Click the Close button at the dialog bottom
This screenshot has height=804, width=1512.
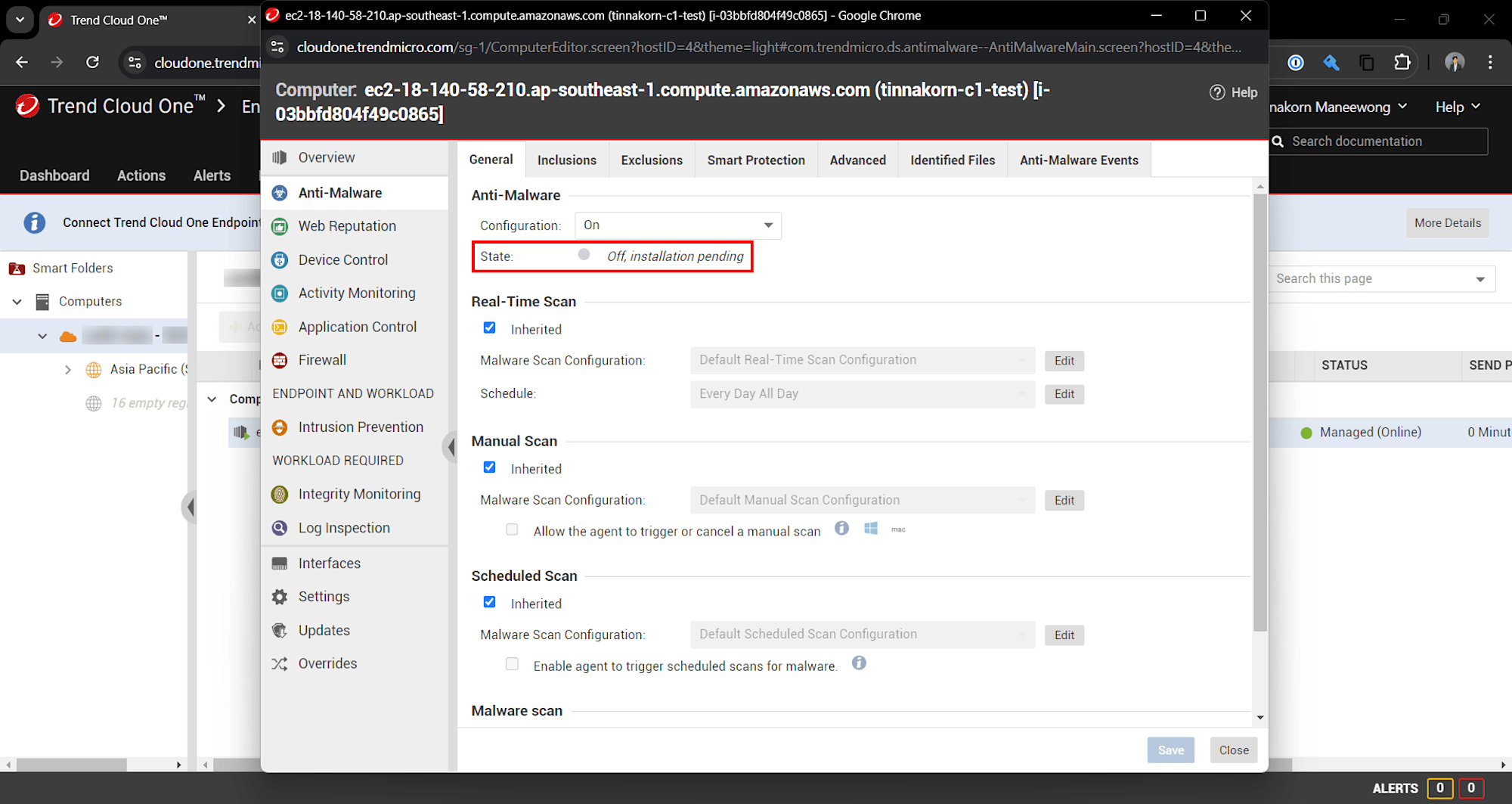pyautogui.click(x=1234, y=750)
